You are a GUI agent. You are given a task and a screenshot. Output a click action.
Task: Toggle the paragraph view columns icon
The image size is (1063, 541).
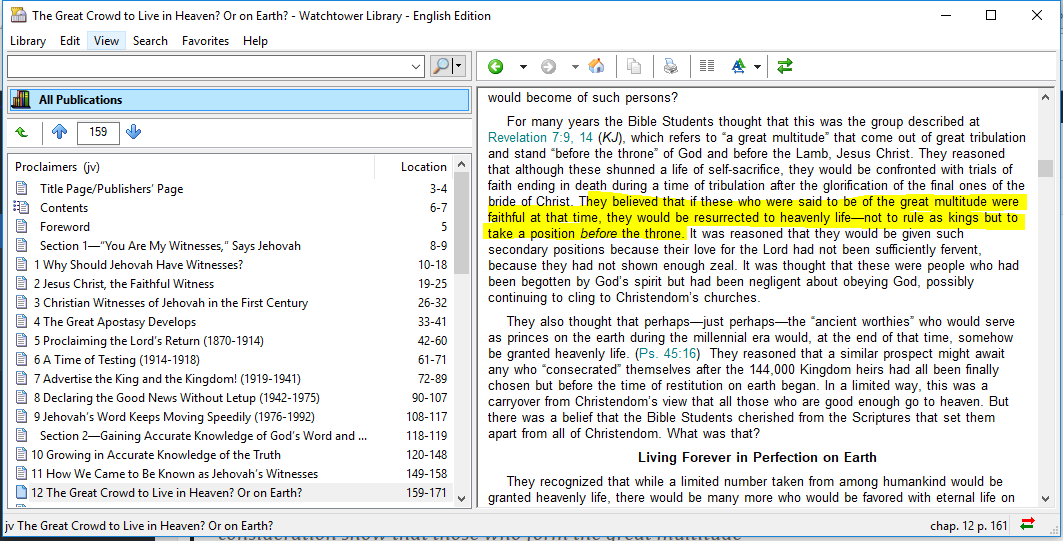click(x=707, y=67)
